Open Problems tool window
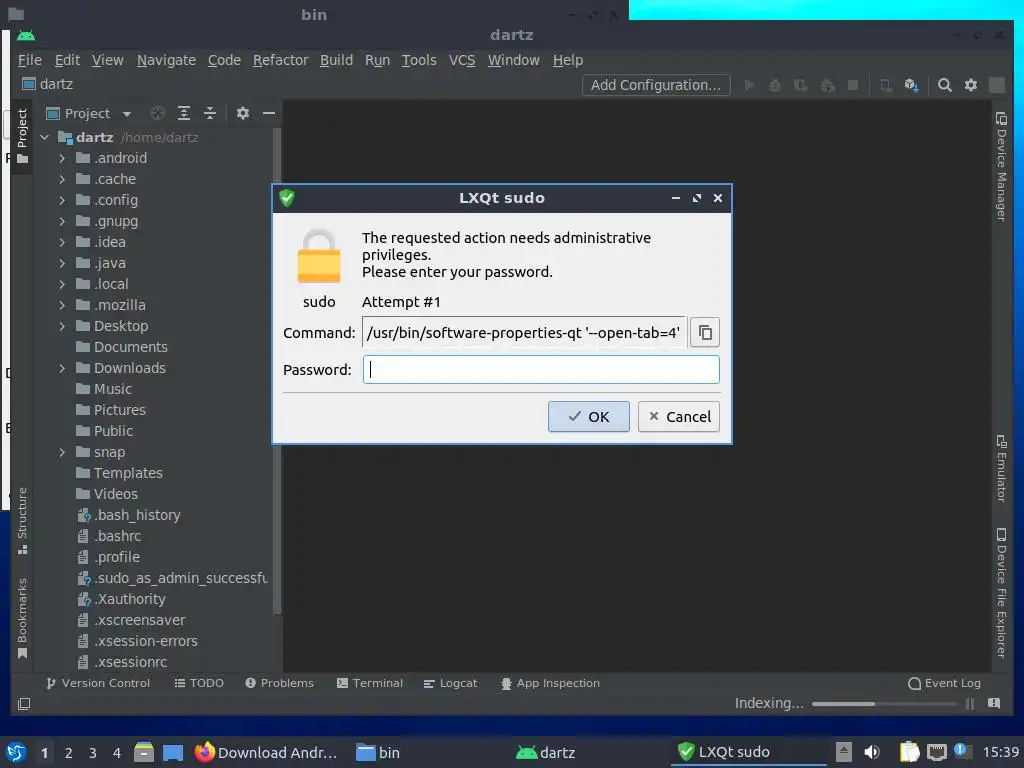1024x768 pixels. [280, 683]
